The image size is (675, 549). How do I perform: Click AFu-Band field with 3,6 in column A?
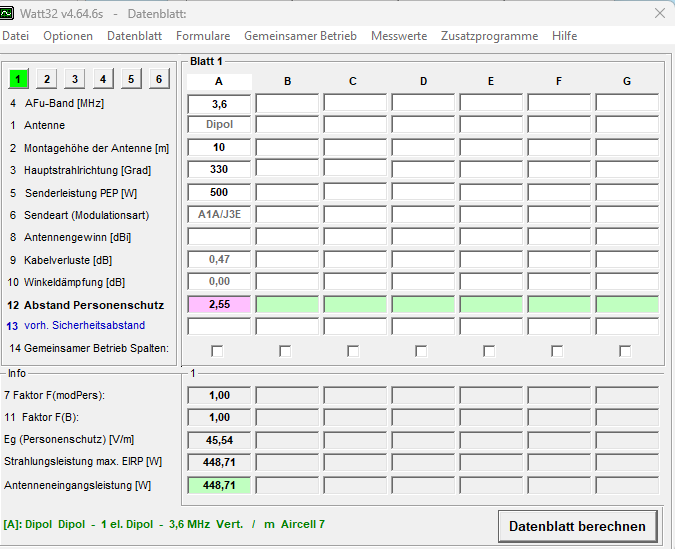(x=219, y=104)
